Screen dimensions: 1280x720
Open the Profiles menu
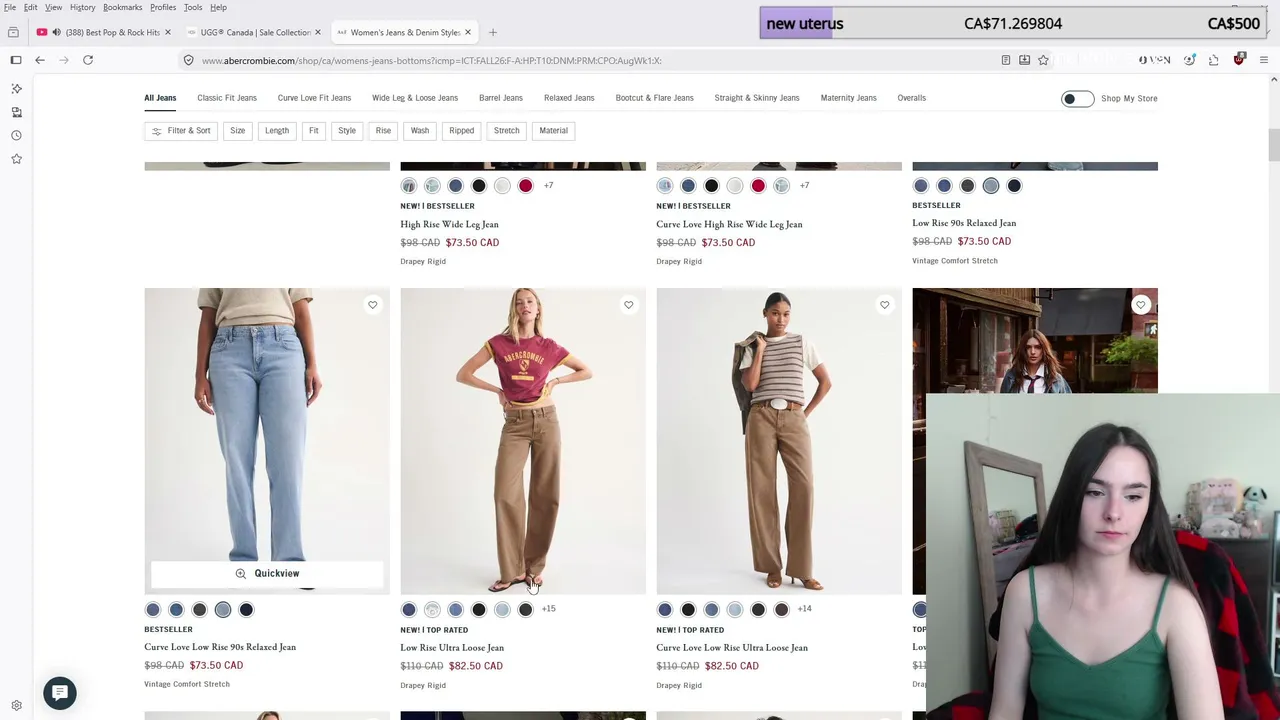click(163, 7)
